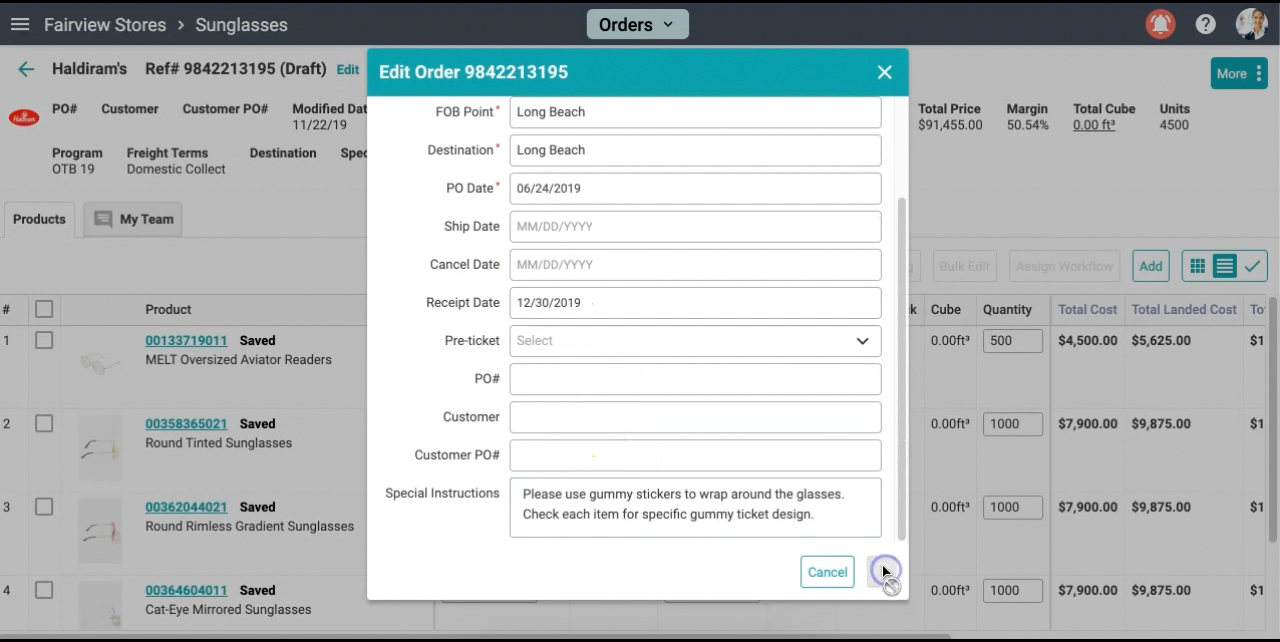Open the More options menu
The height and width of the screenshot is (642, 1280).
(x=1239, y=74)
